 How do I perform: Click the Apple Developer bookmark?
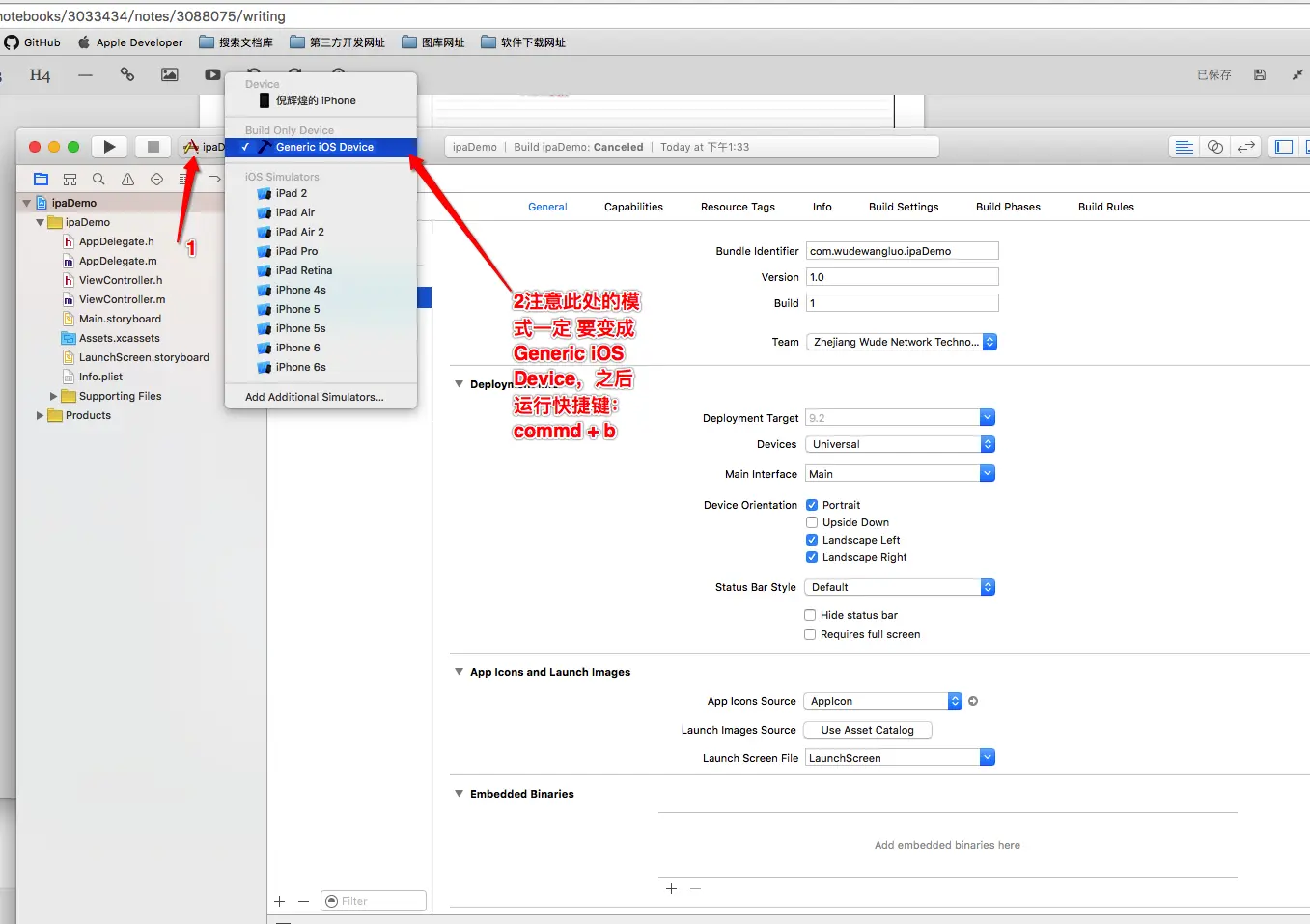[x=130, y=42]
